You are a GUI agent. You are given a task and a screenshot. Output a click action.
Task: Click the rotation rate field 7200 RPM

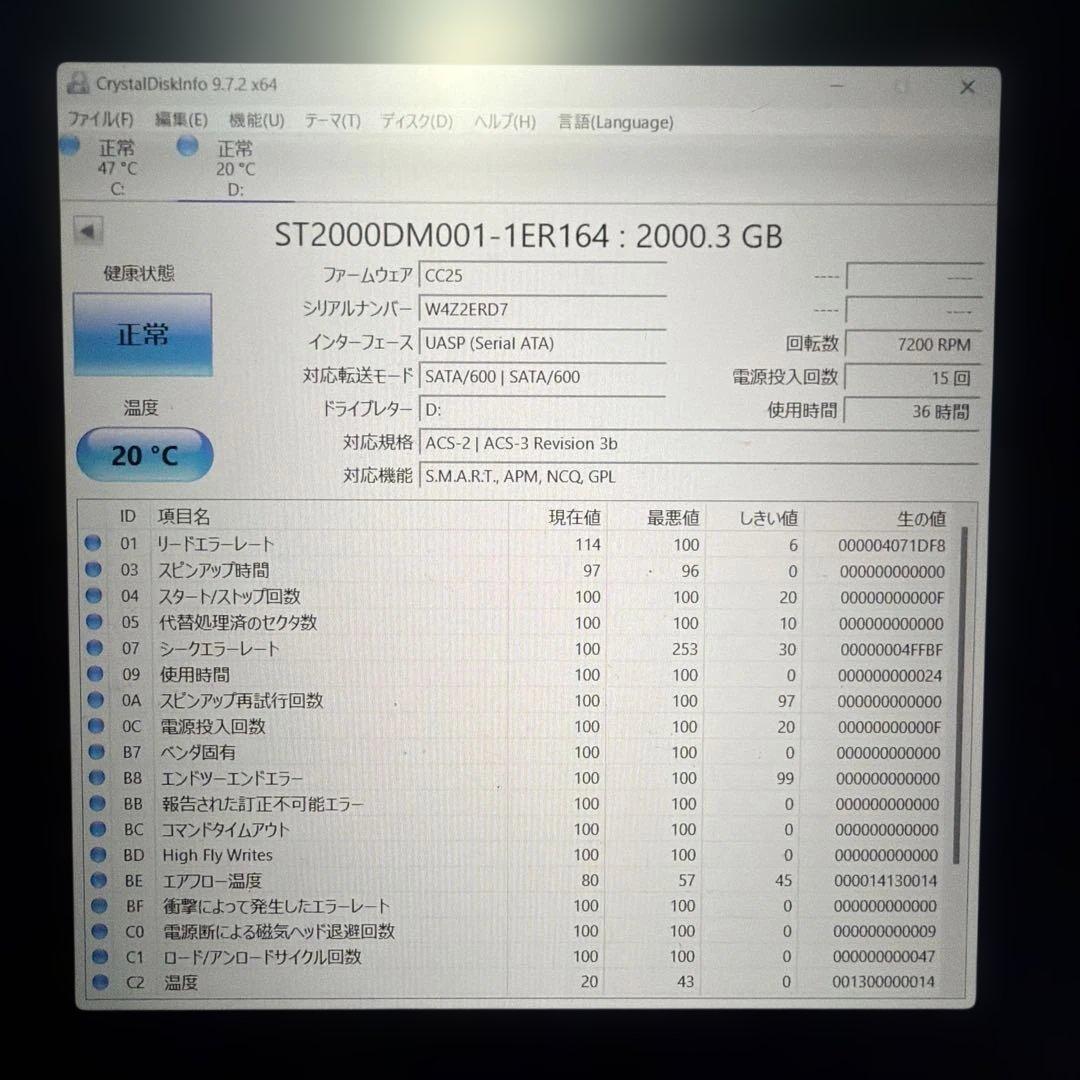[912, 344]
